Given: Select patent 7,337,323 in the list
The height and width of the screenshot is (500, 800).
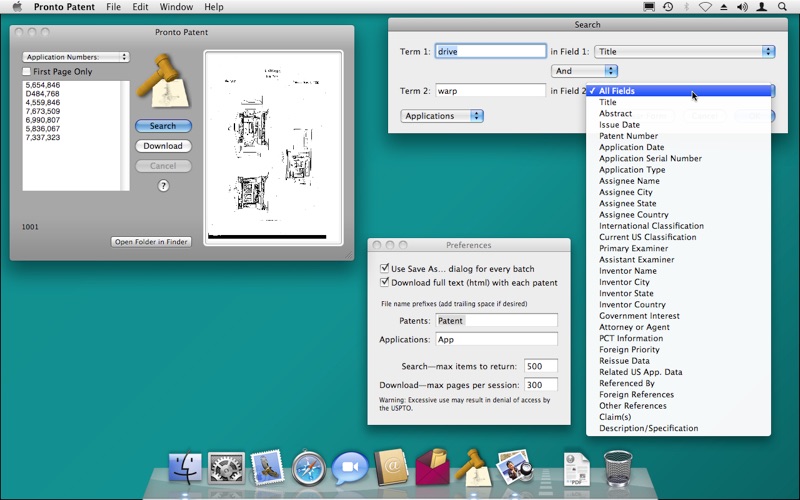Looking at the screenshot, I should point(43,137).
